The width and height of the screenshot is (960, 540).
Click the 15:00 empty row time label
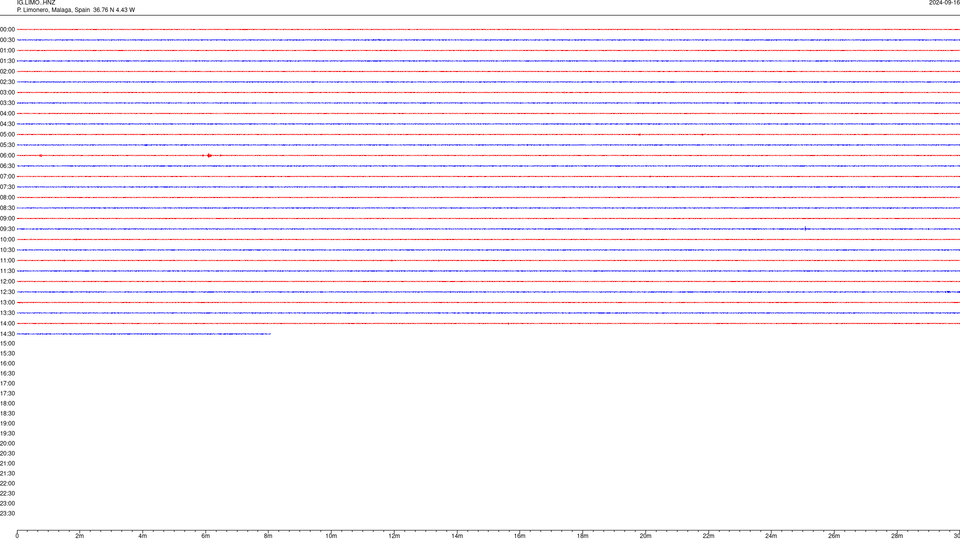click(x=7, y=343)
